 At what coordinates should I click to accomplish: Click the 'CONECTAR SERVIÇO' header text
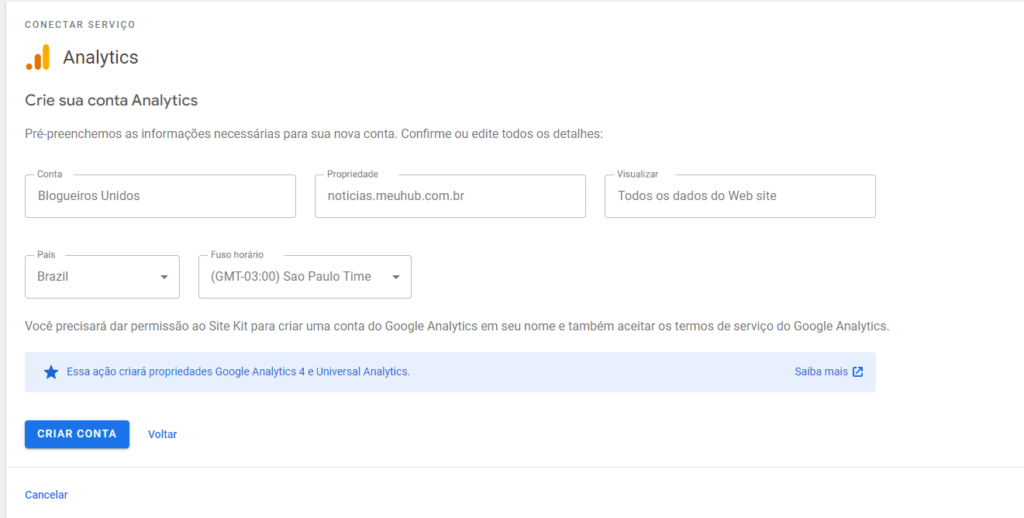[80, 25]
